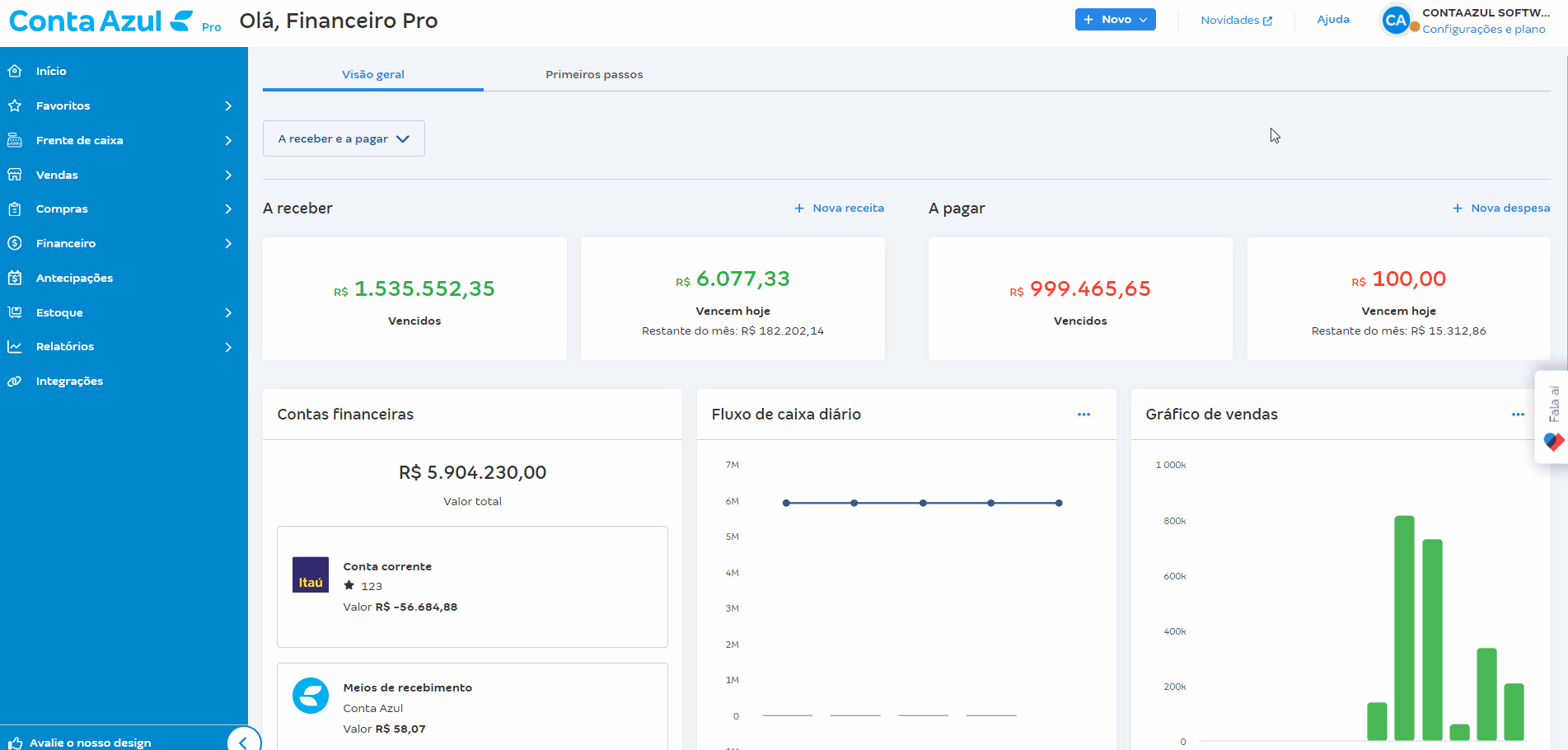Viewport: 1568px width, 750px height.
Task: Click the Restante do mês R$ 182.202,14 text
Action: tap(733, 330)
